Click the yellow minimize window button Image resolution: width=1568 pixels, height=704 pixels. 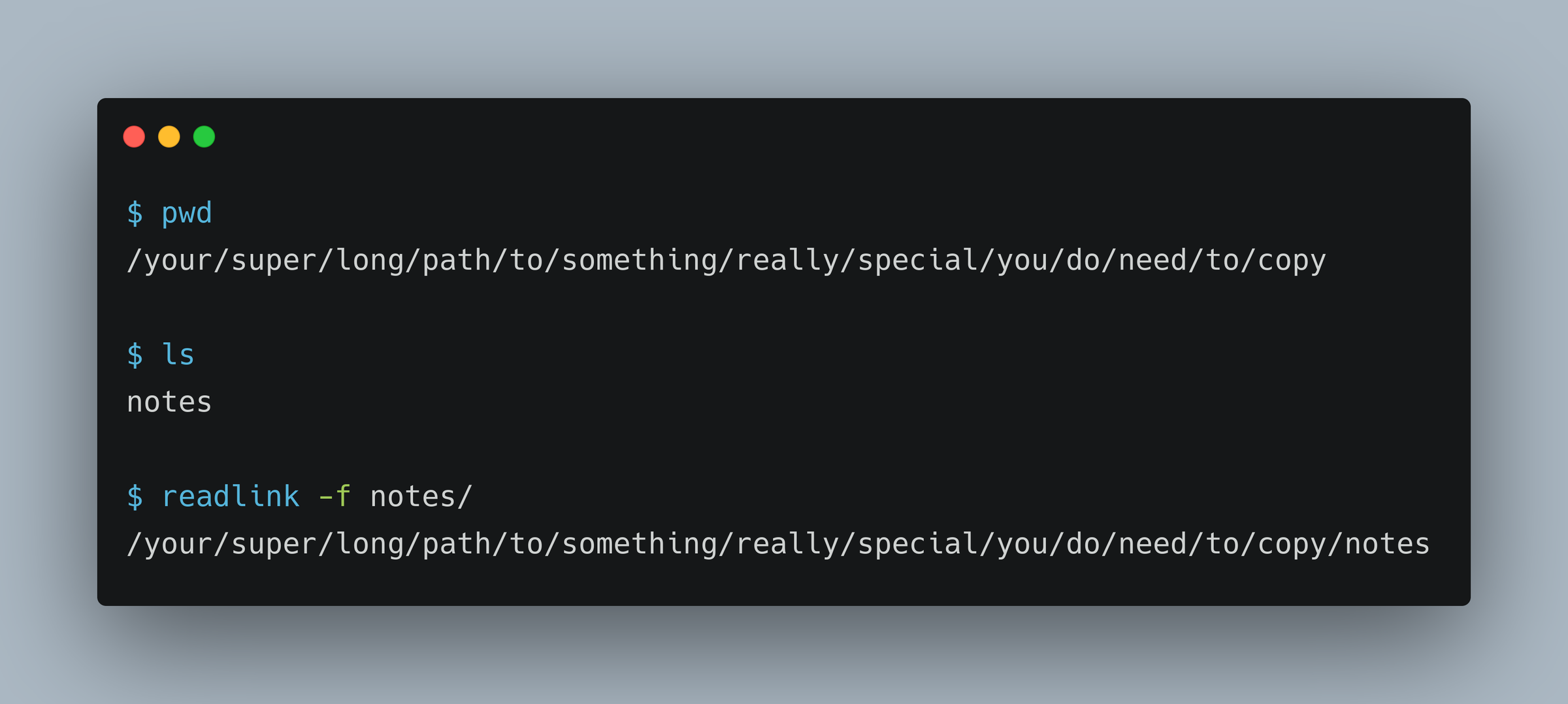169,136
